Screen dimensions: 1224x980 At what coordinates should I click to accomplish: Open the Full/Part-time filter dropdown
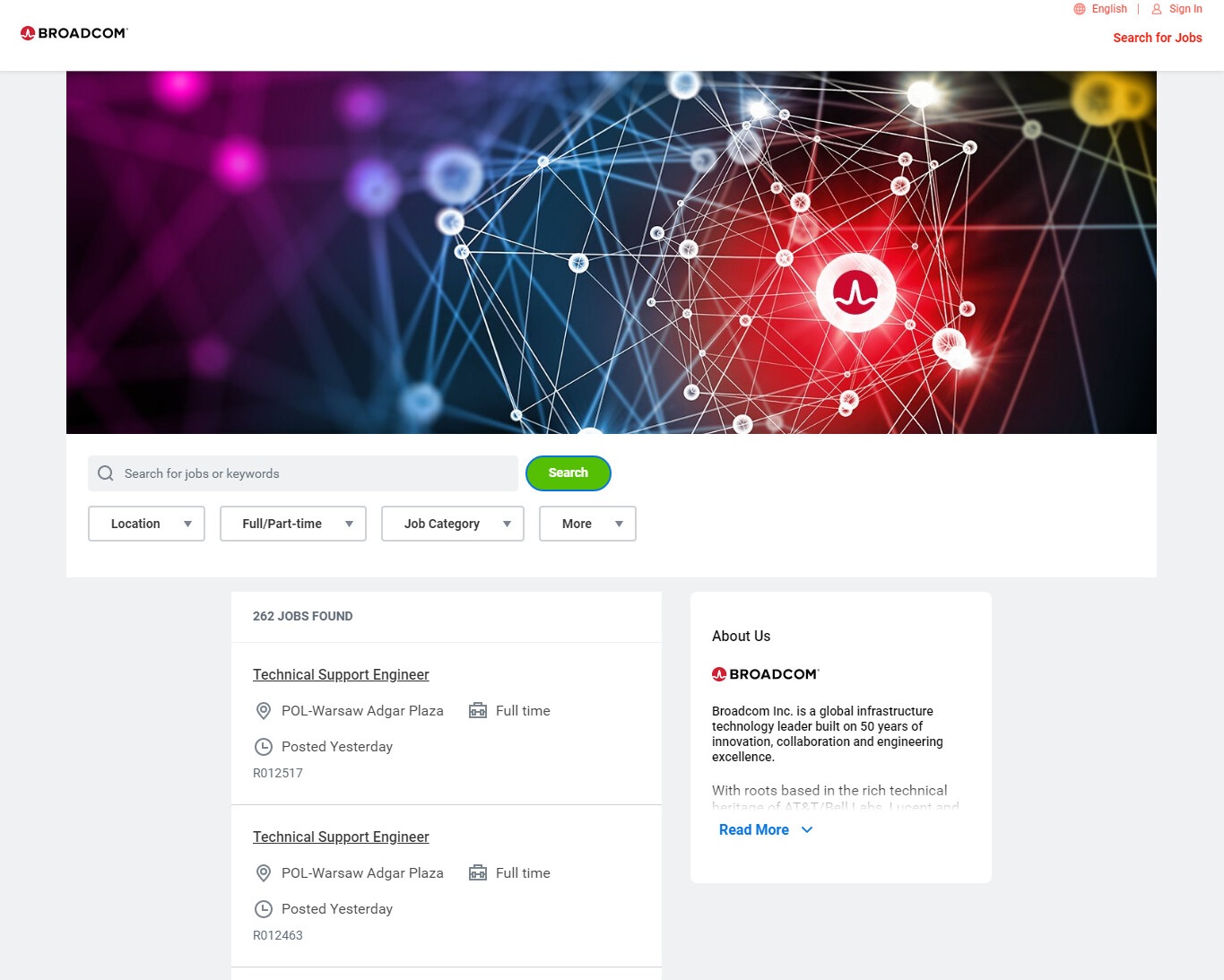tap(293, 524)
